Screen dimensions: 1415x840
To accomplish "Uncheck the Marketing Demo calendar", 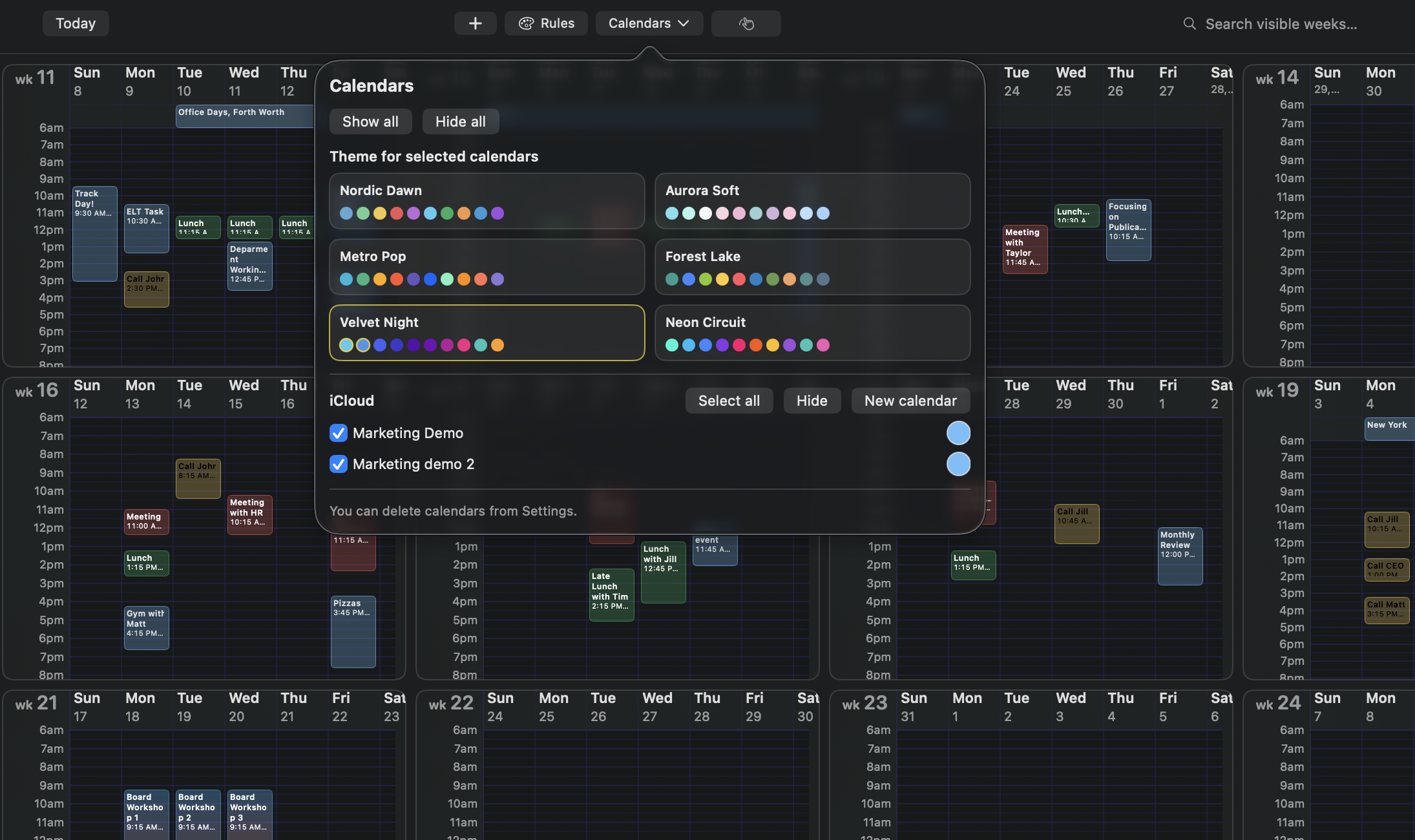I will 338,433.
